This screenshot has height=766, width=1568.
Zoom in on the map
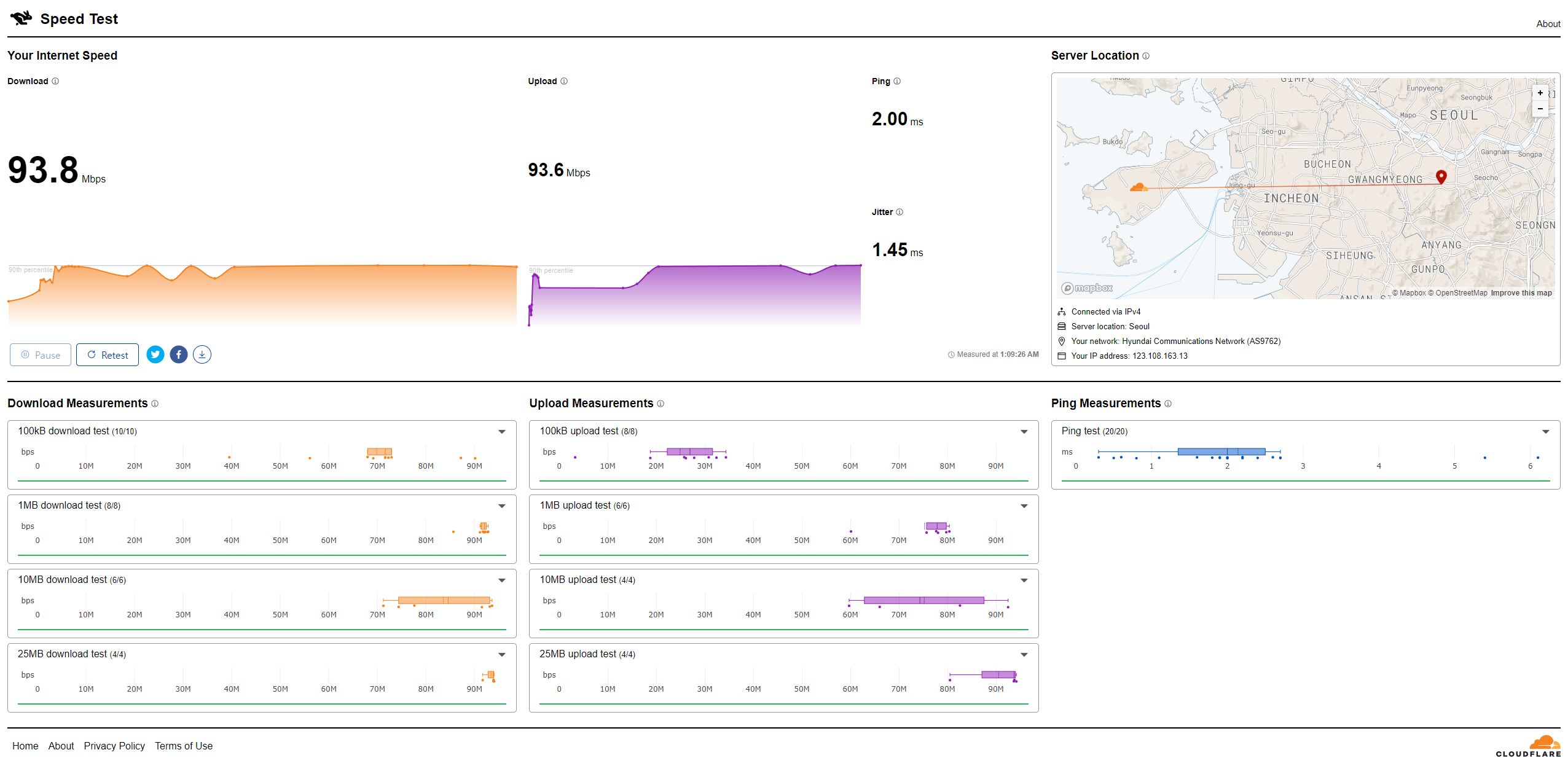click(x=1540, y=93)
